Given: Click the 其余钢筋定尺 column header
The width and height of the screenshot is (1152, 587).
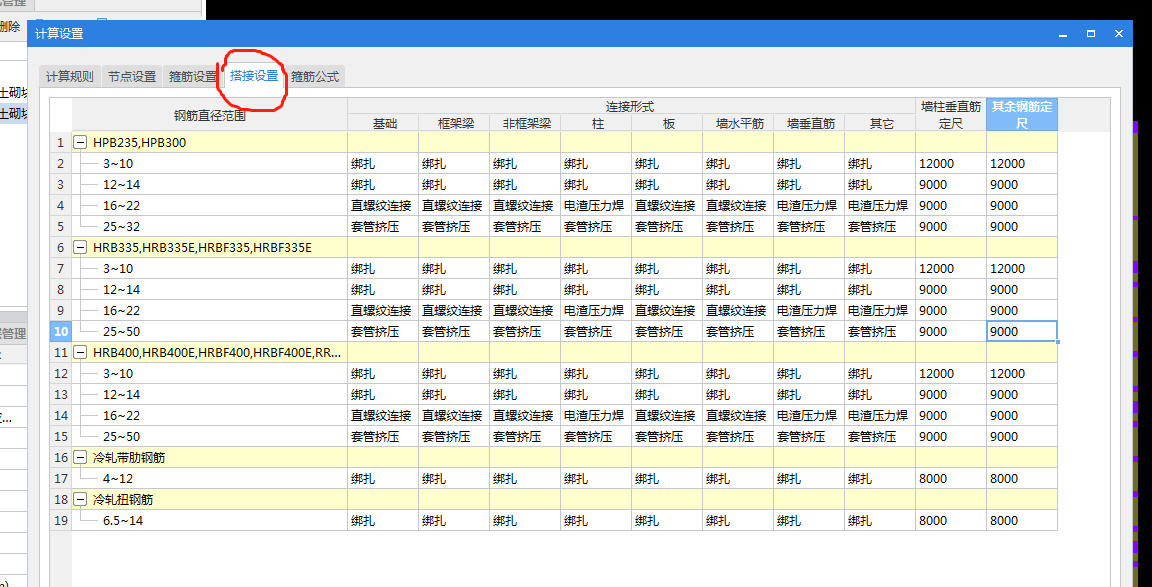Looking at the screenshot, I should coord(1022,115).
